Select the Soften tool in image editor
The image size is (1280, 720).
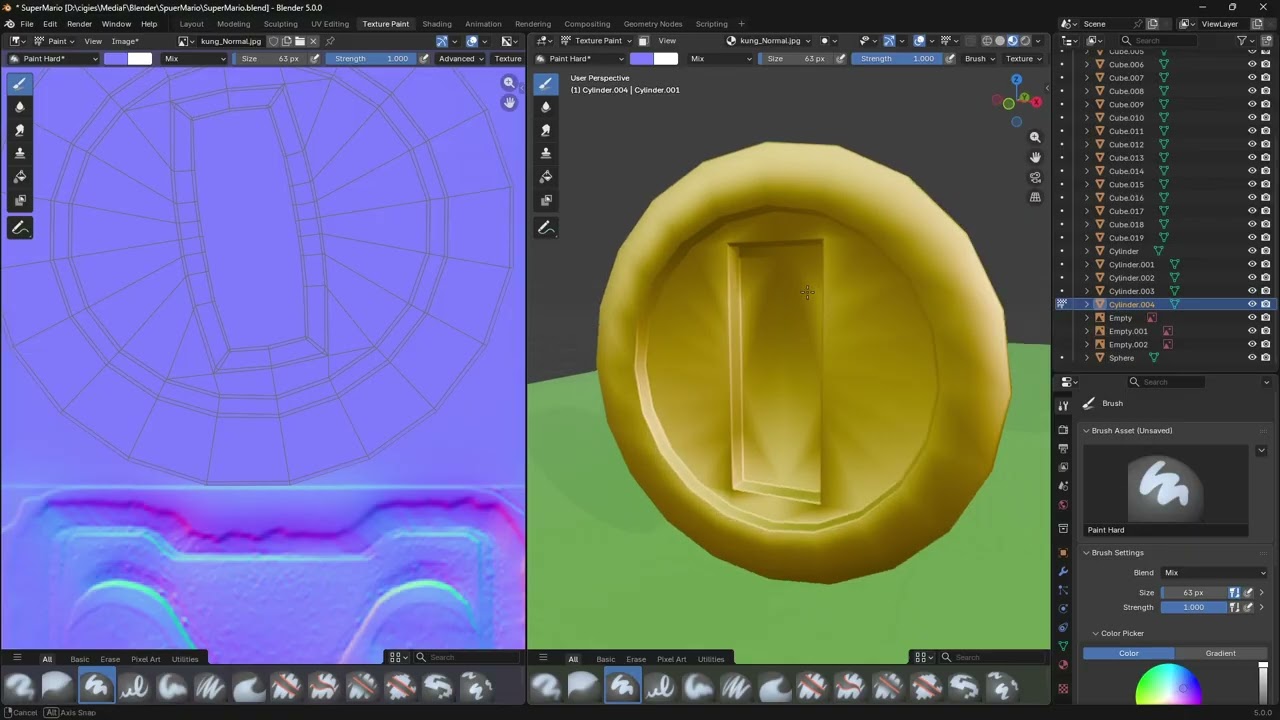20,107
